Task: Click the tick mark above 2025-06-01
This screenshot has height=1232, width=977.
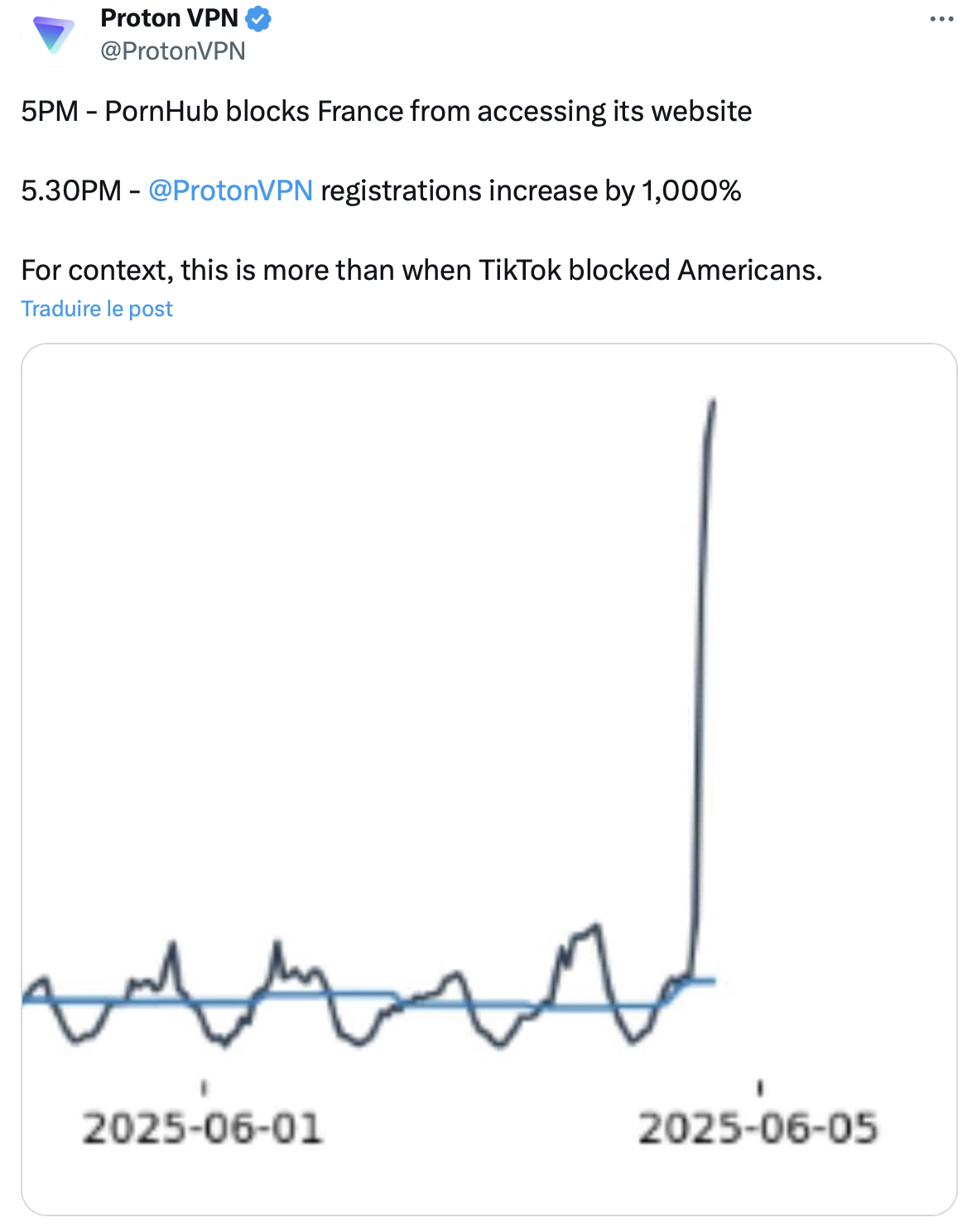Action: 204,1087
